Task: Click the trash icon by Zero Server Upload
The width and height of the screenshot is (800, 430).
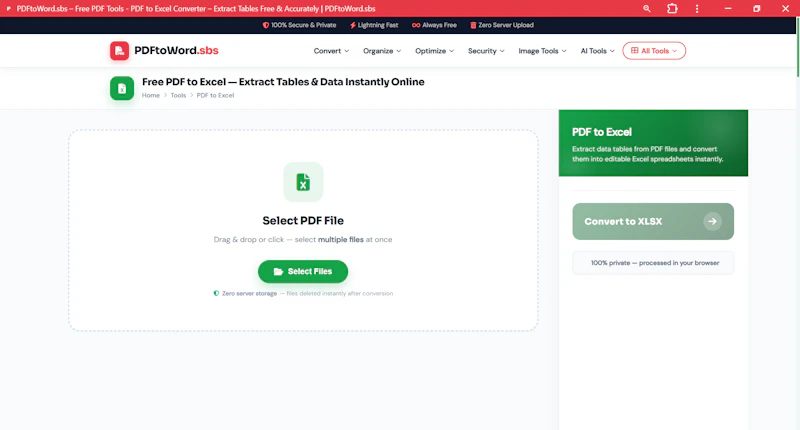Action: click(x=473, y=25)
